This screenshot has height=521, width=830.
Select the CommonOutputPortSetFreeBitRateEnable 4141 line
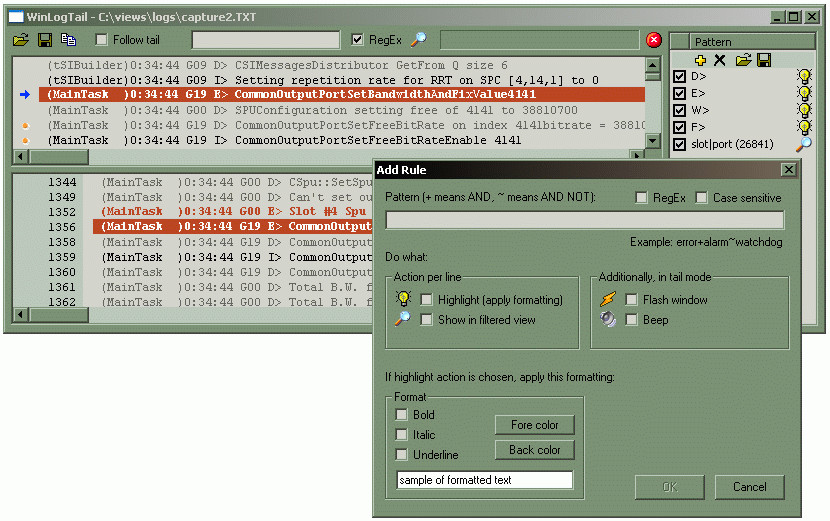[x=342, y=140]
